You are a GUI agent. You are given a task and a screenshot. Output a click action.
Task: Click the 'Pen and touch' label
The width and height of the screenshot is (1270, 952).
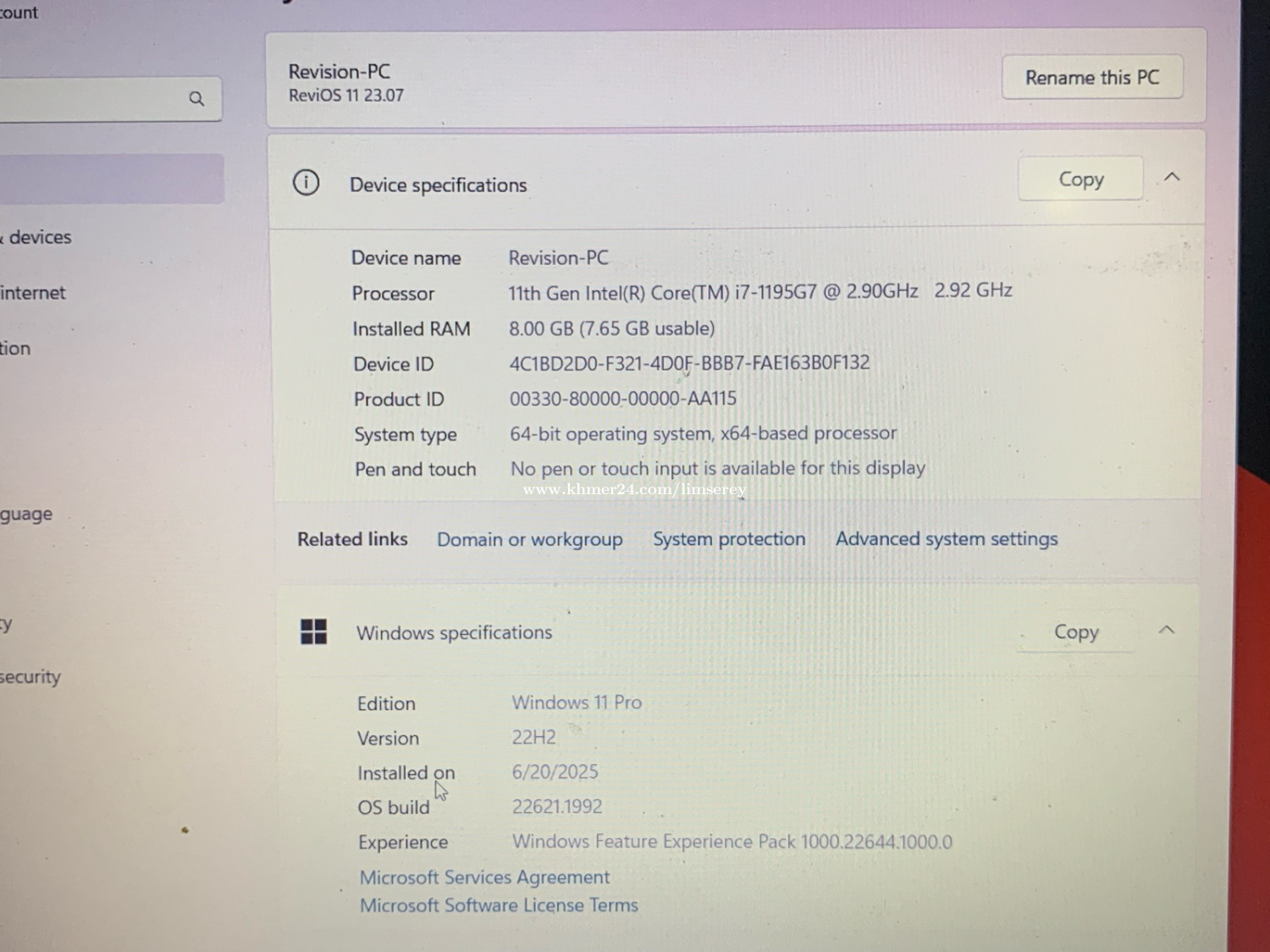point(416,470)
